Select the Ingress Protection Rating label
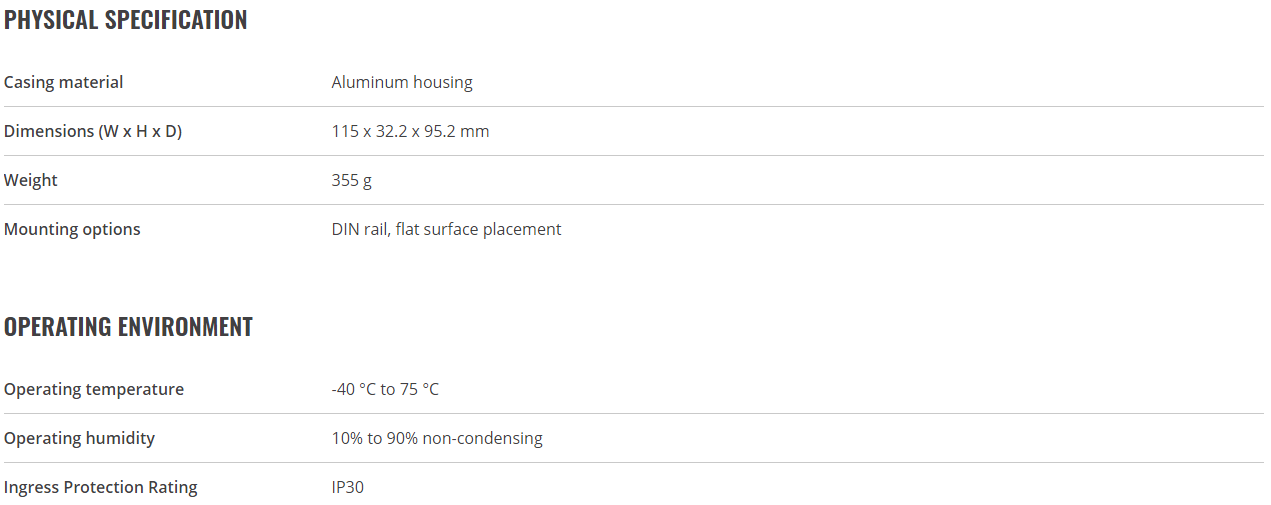Image resolution: width=1271 pixels, height=505 pixels. (x=101, y=487)
